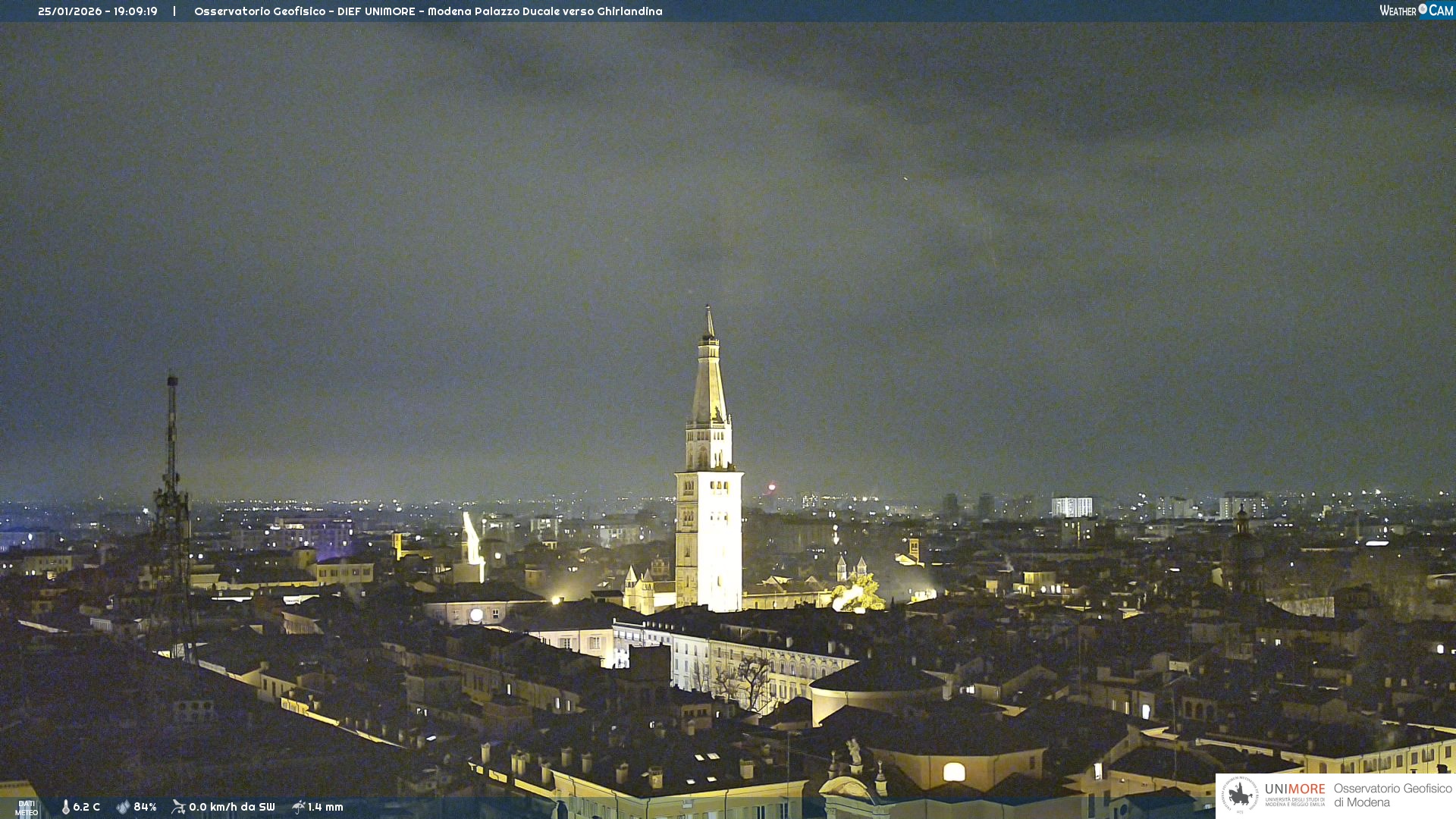Click the UNIMORE wordmark text
Viewport: 1456px width, 819px height.
[1294, 789]
